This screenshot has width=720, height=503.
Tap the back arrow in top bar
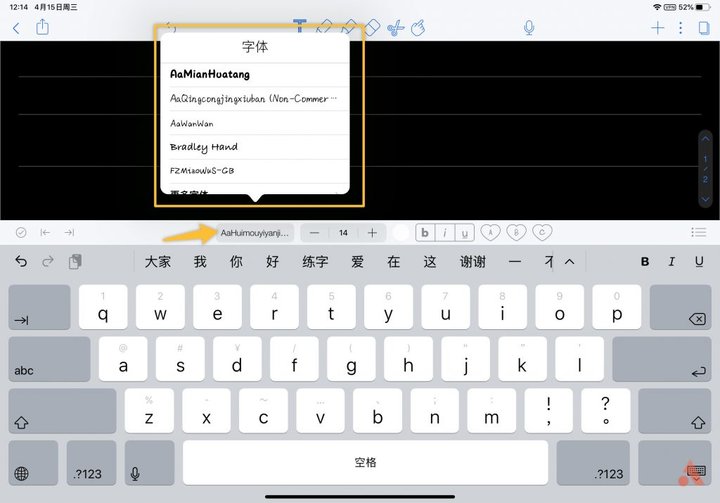pyautogui.click(x=16, y=28)
